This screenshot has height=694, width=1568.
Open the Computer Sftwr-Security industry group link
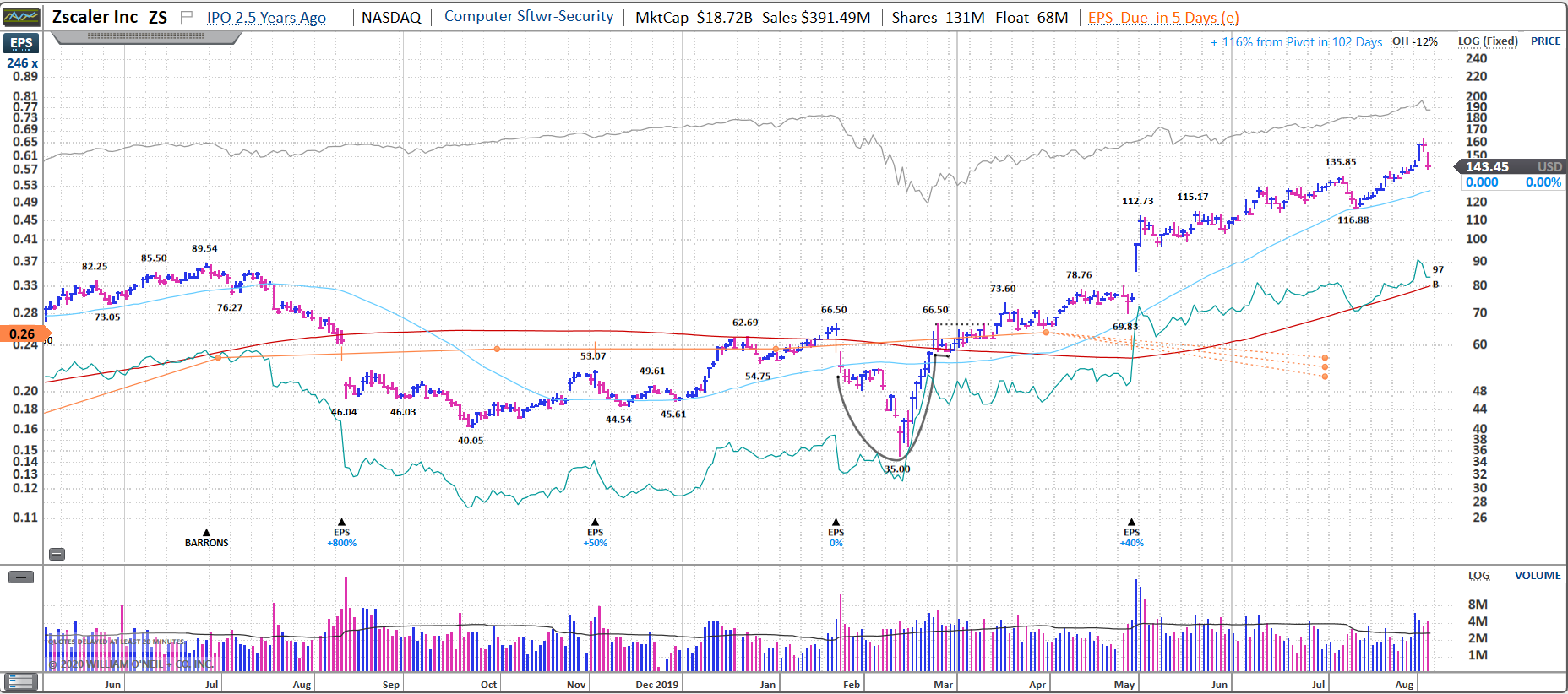click(529, 17)
